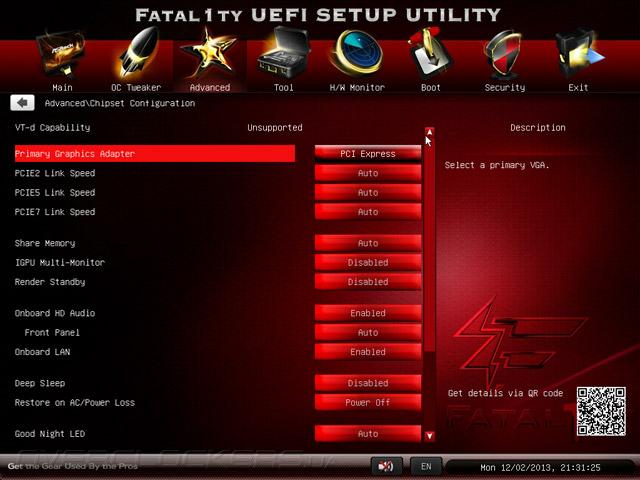Screen dimensions: 640x480
Task: Click the EN language button
Action: (x=426, y=466)
